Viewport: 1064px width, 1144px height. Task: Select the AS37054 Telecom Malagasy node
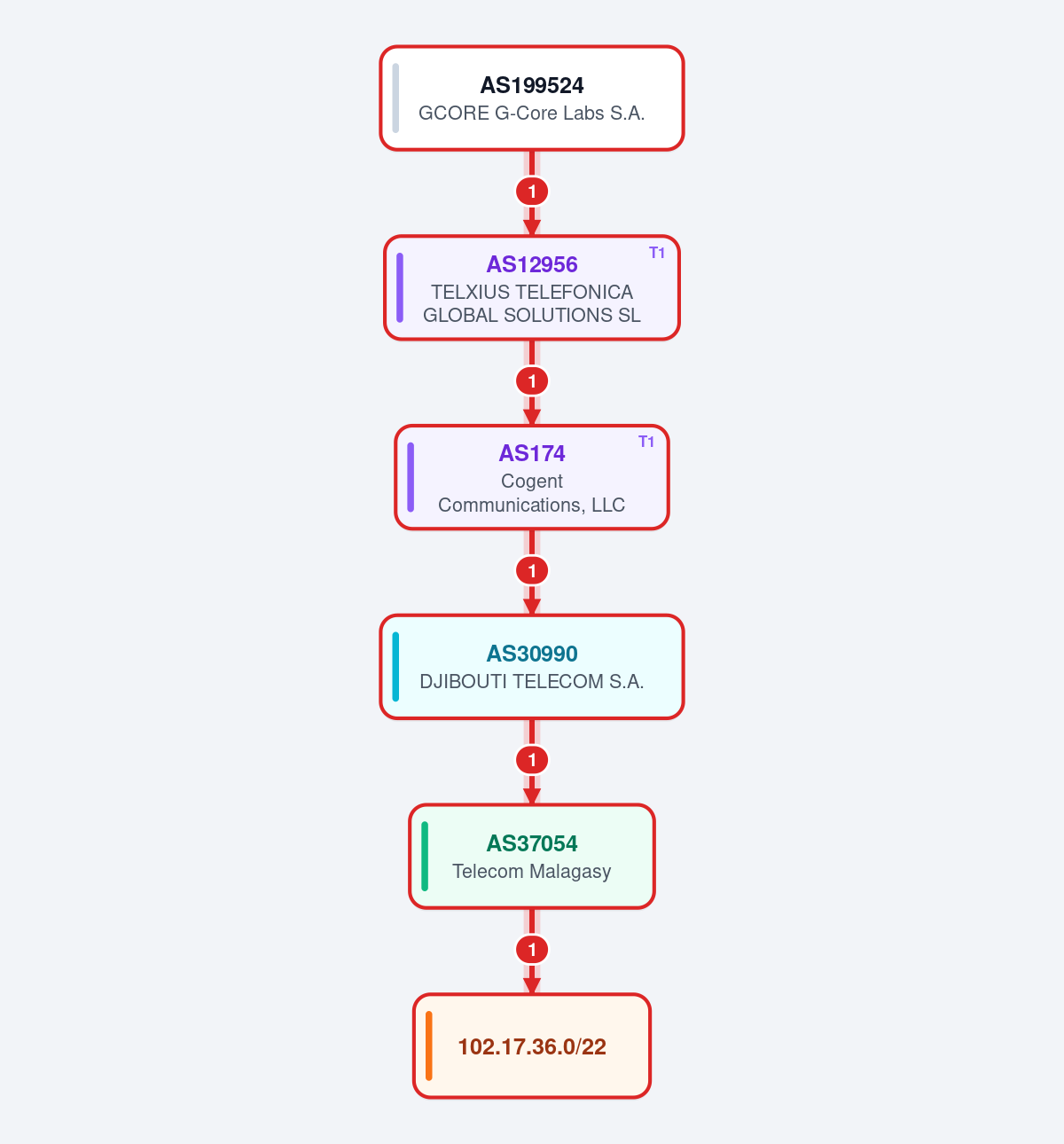[532, 857]
